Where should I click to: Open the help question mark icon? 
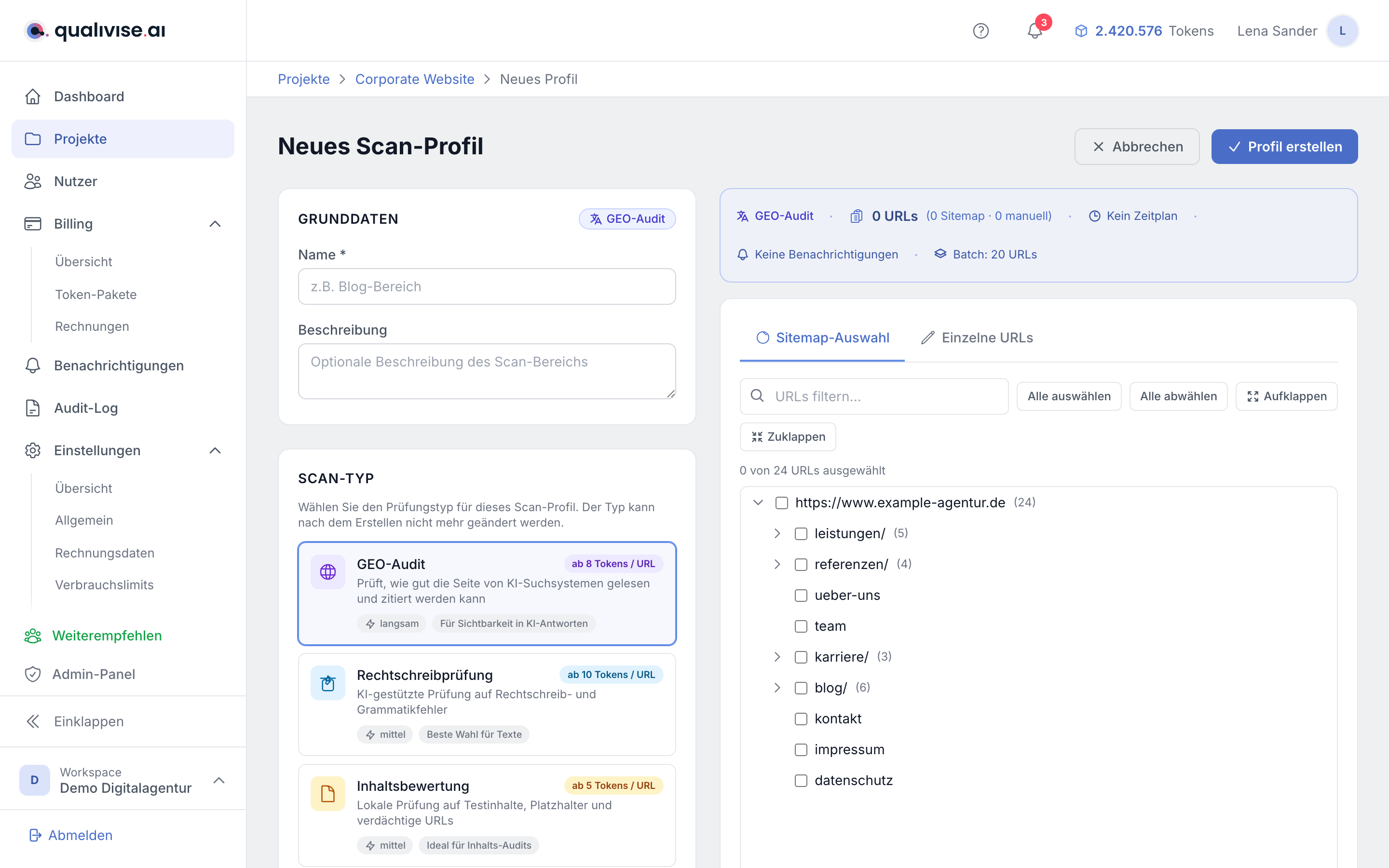point(981,31)
